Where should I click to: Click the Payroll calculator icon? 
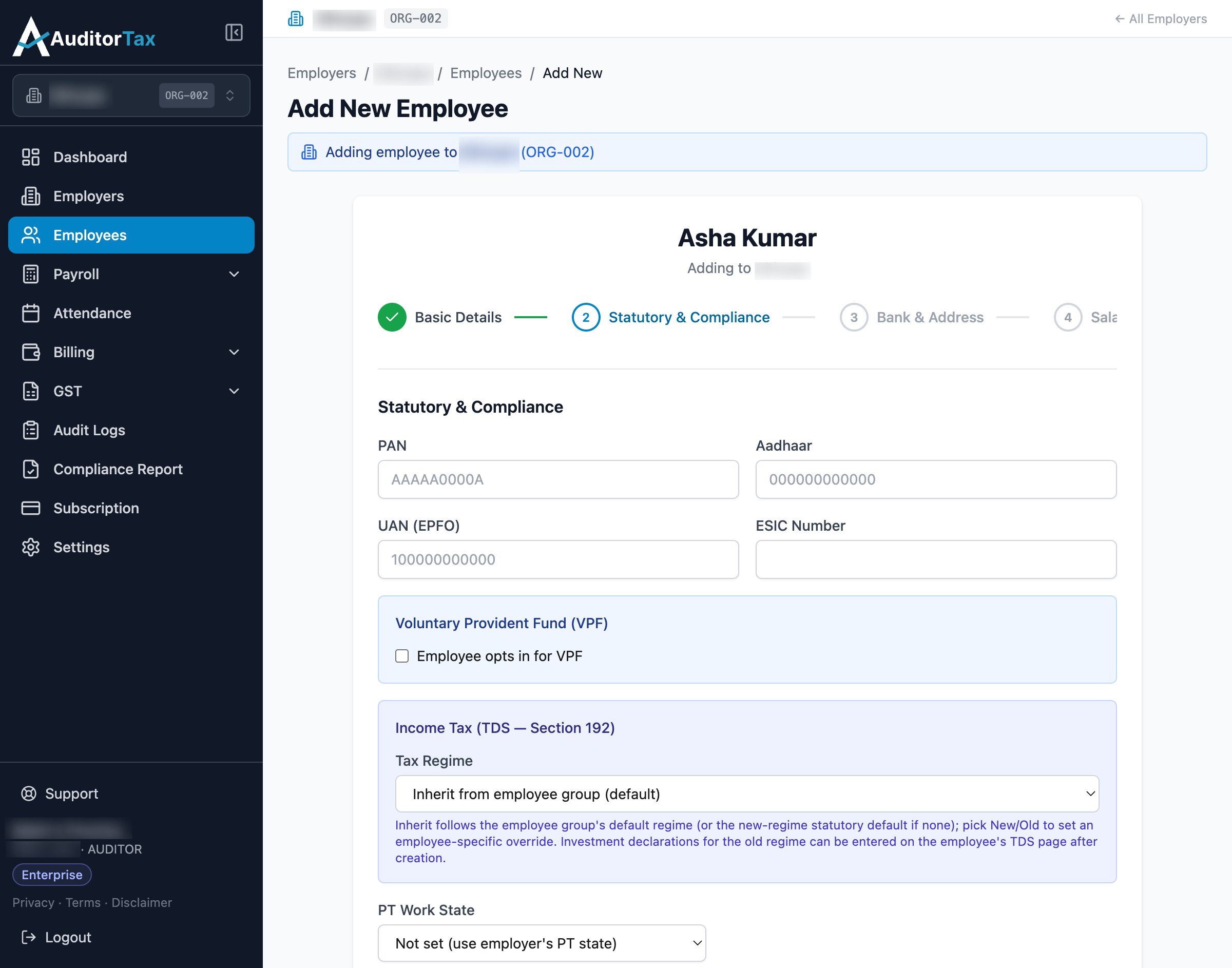click(x=31, y=274)
